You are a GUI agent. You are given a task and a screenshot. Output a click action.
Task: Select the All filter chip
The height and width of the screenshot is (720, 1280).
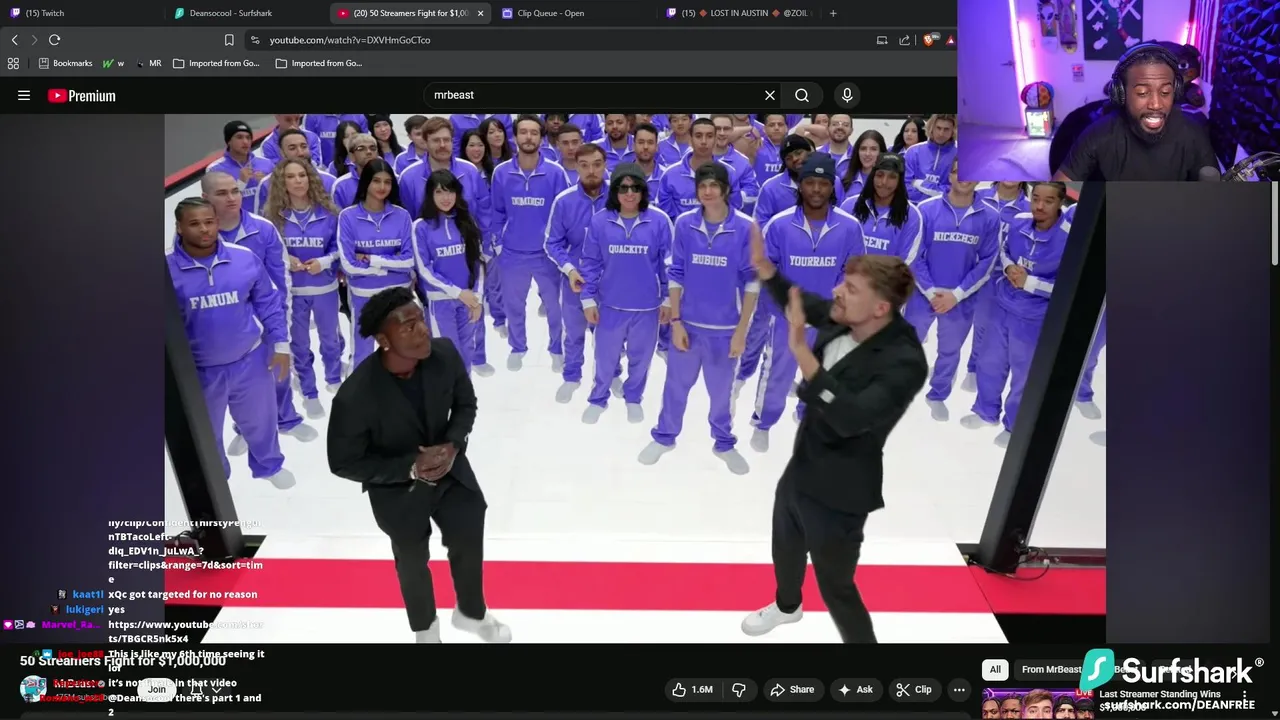click(995, 669)
